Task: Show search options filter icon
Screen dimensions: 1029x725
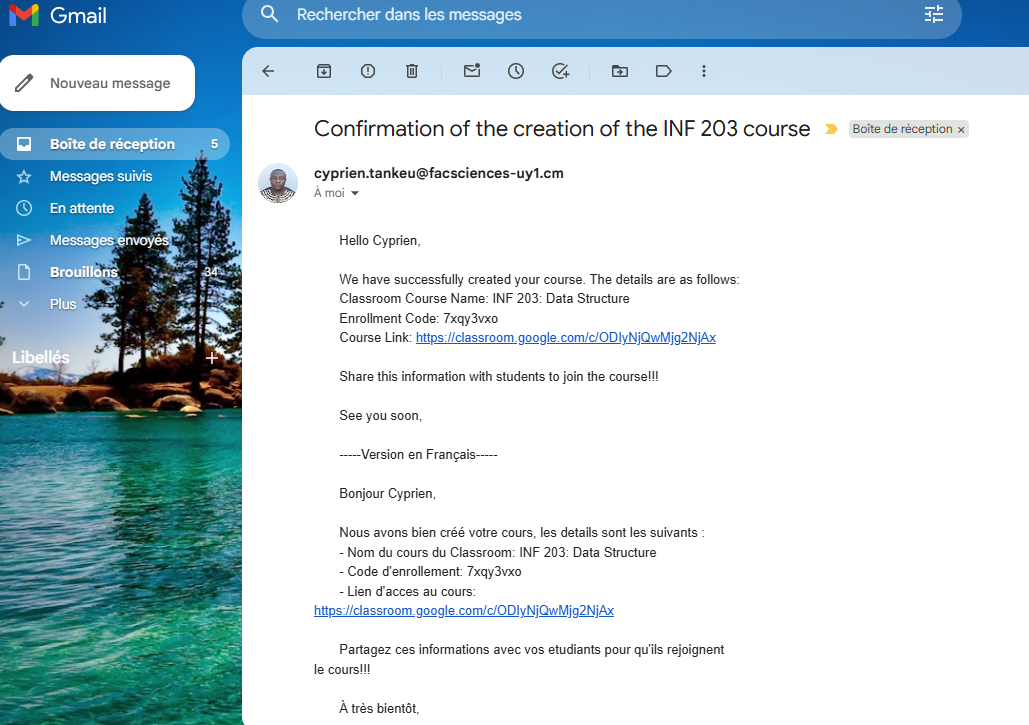Action: tap(933, 14)
